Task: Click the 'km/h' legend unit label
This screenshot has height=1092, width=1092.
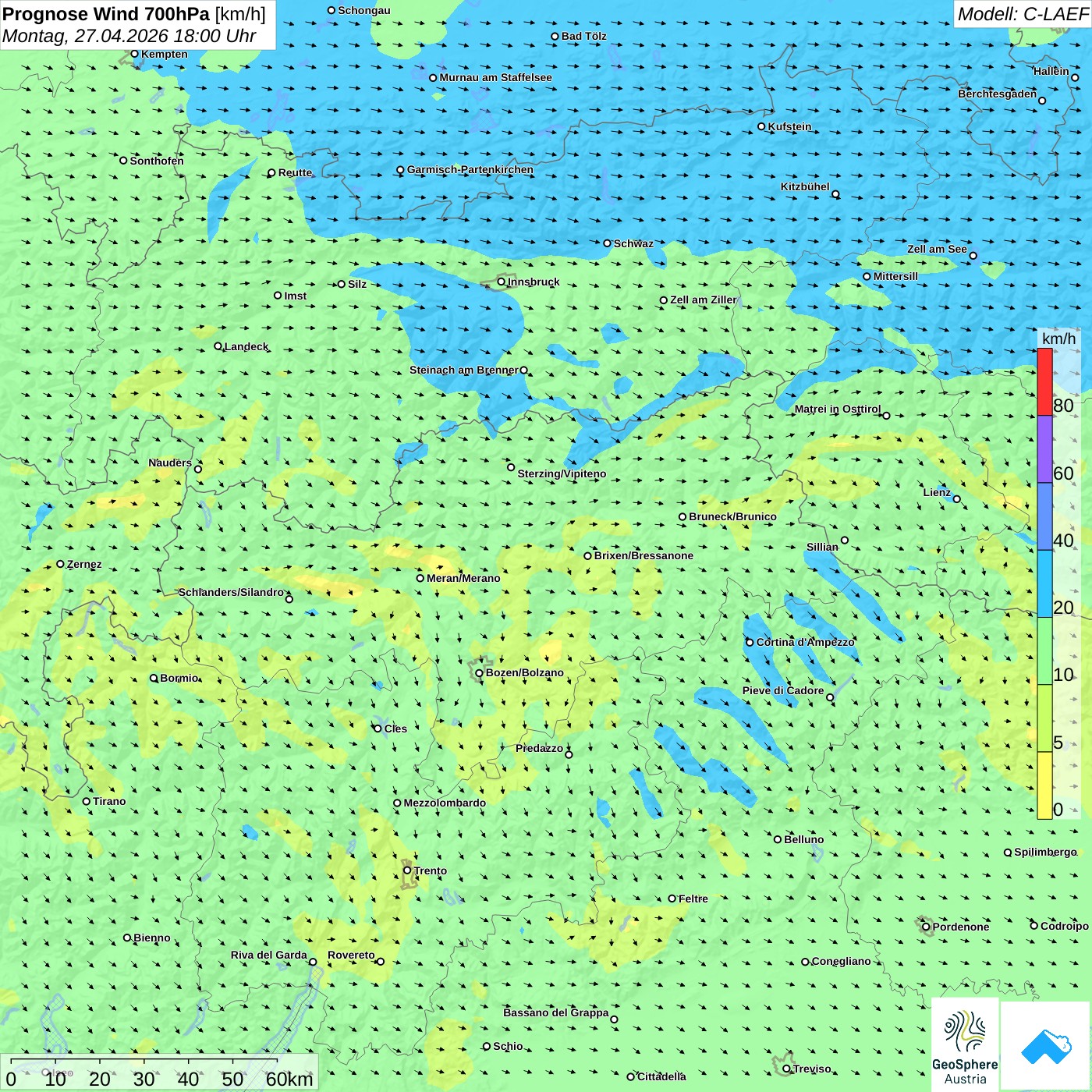Action: pos(1058,339)
